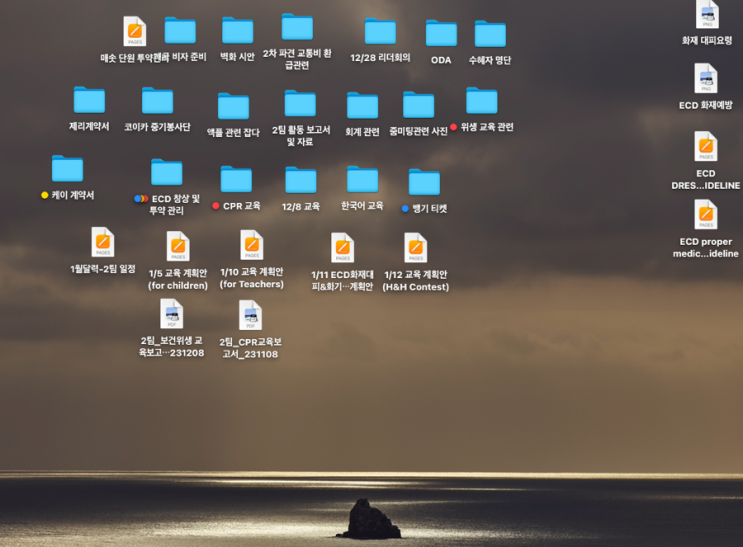
Task: Select the 벽화 시안 folder
Action: (x=237, y=30)
